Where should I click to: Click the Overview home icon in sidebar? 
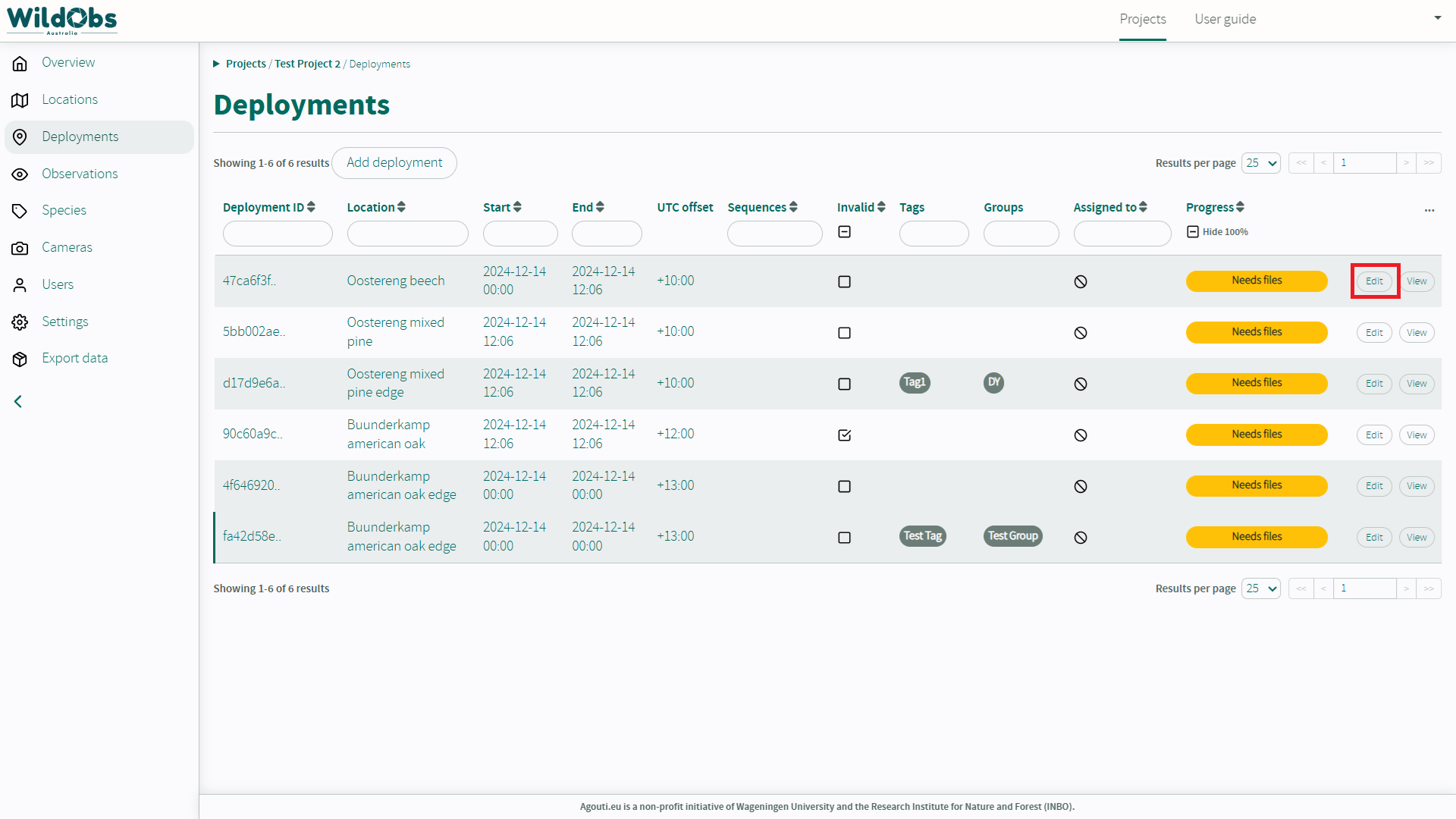[x=20, y=63]
